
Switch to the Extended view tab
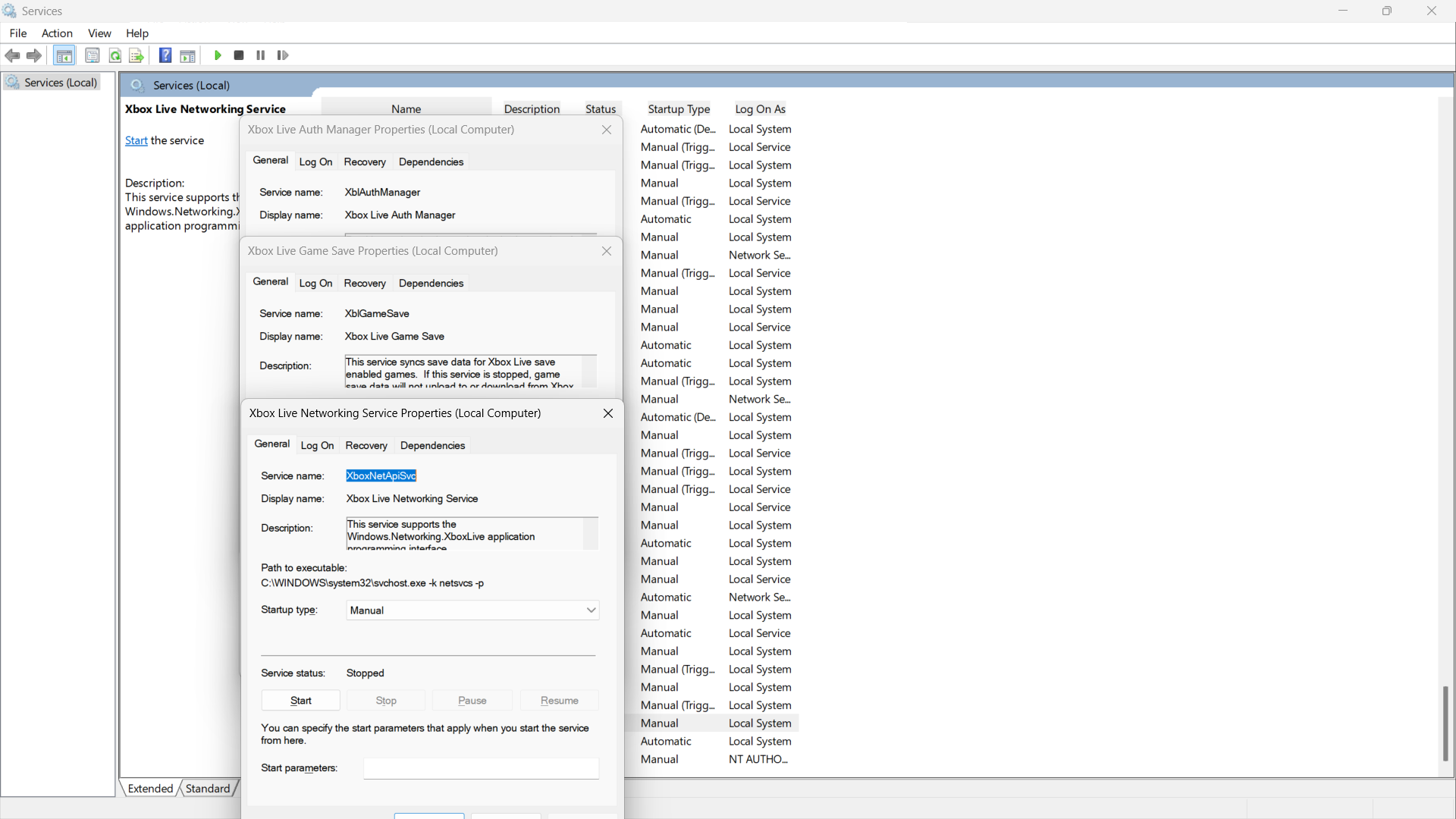(150, 789)
